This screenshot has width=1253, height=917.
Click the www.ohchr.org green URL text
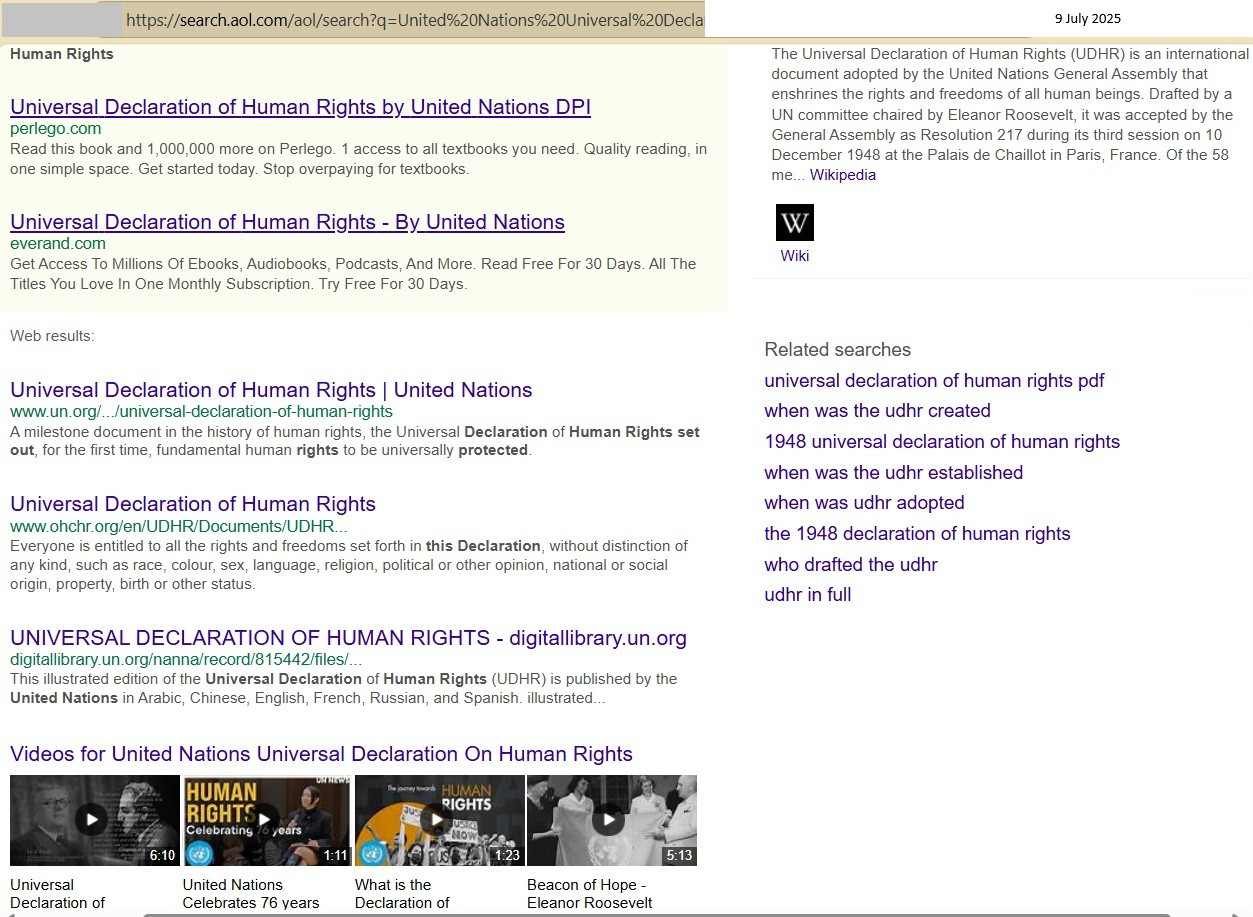pos(179,526)
